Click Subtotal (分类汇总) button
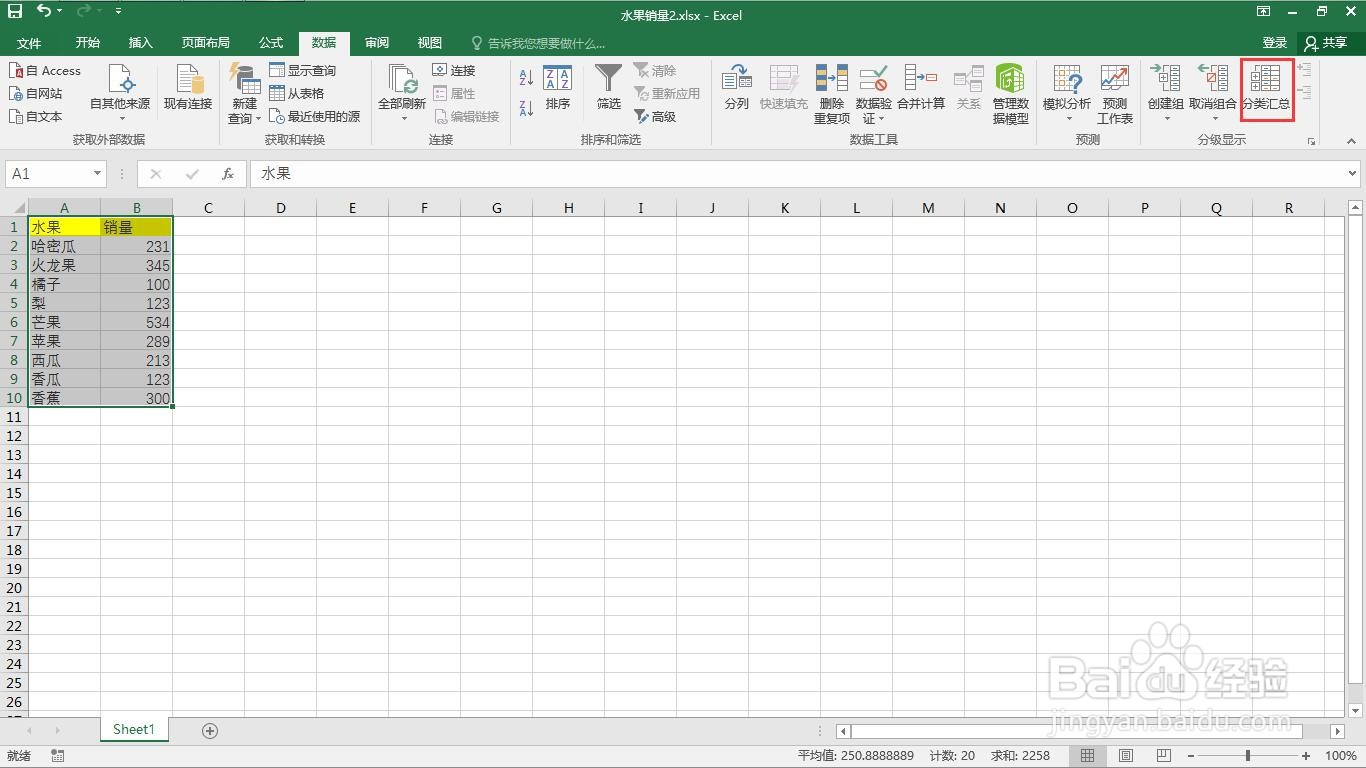 pos(1266,88)
